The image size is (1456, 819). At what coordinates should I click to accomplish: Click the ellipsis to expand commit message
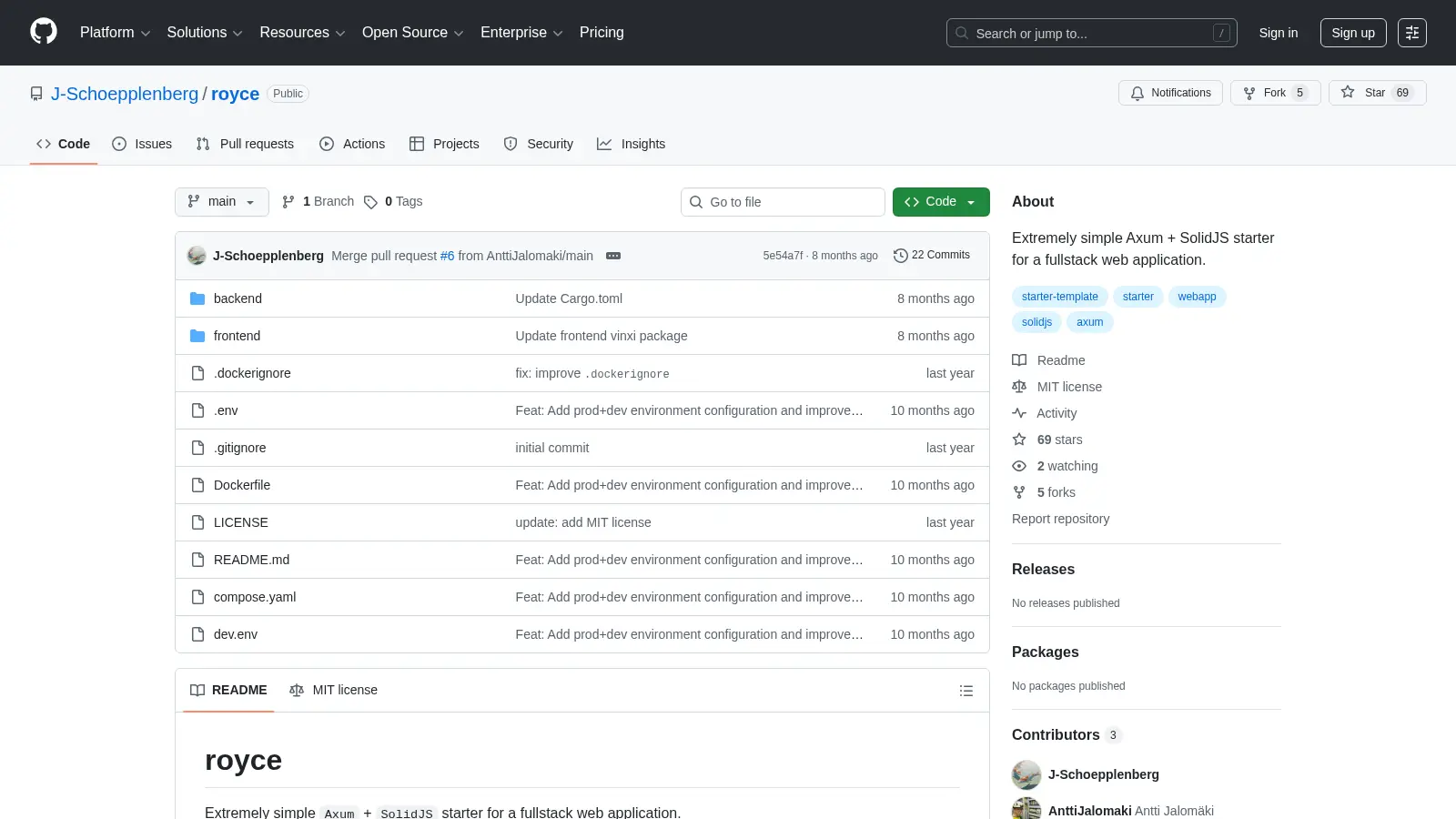coord(613,256)
